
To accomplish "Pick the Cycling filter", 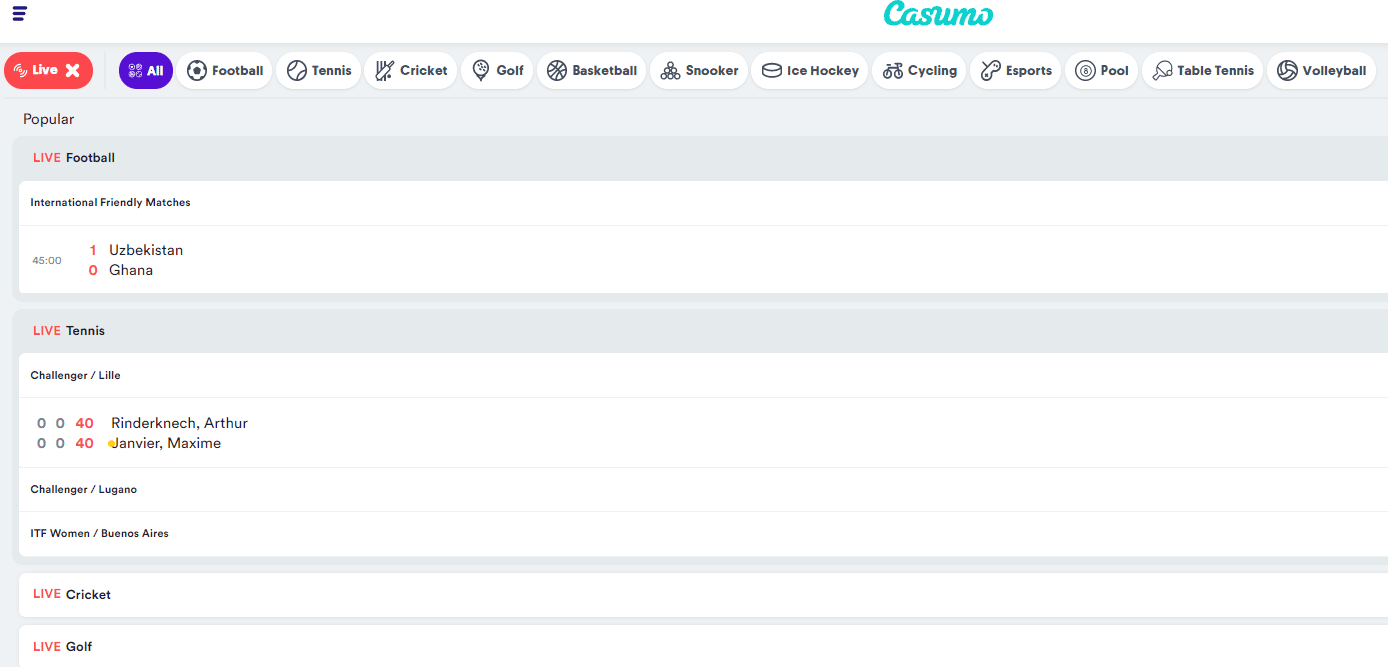I will pos(920,70).
